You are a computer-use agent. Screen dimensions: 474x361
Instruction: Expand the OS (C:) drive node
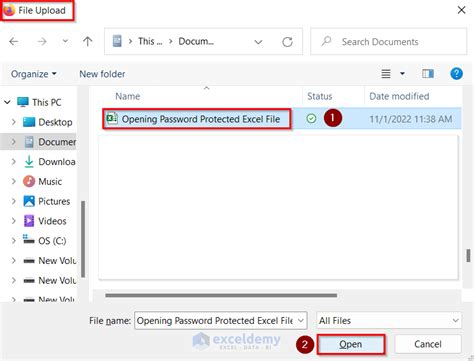point(13,241)
